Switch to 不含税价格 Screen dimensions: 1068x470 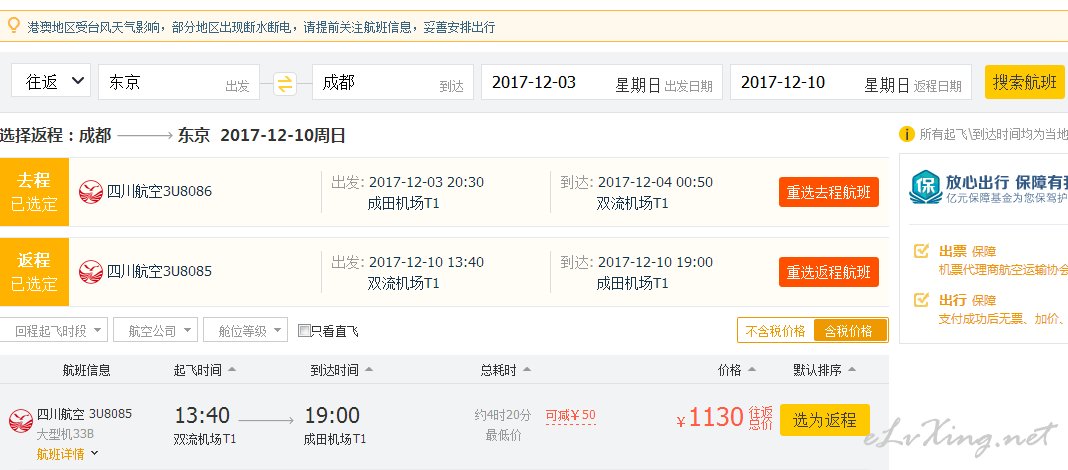point(775,331)
